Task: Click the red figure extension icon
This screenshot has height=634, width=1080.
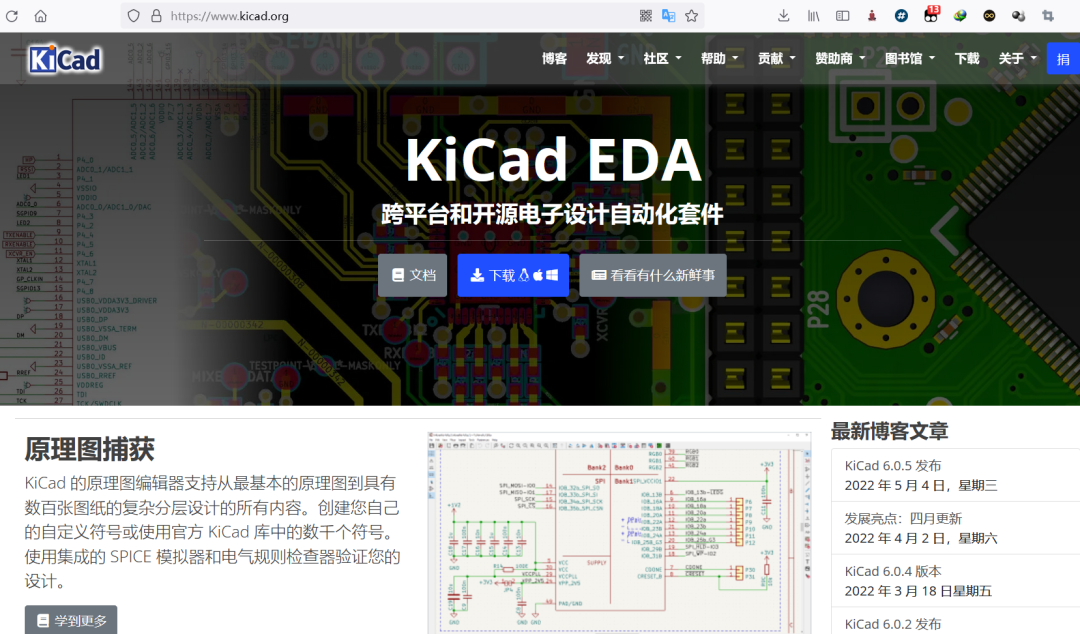Action: pyautogui.click(x=872, y=16)
